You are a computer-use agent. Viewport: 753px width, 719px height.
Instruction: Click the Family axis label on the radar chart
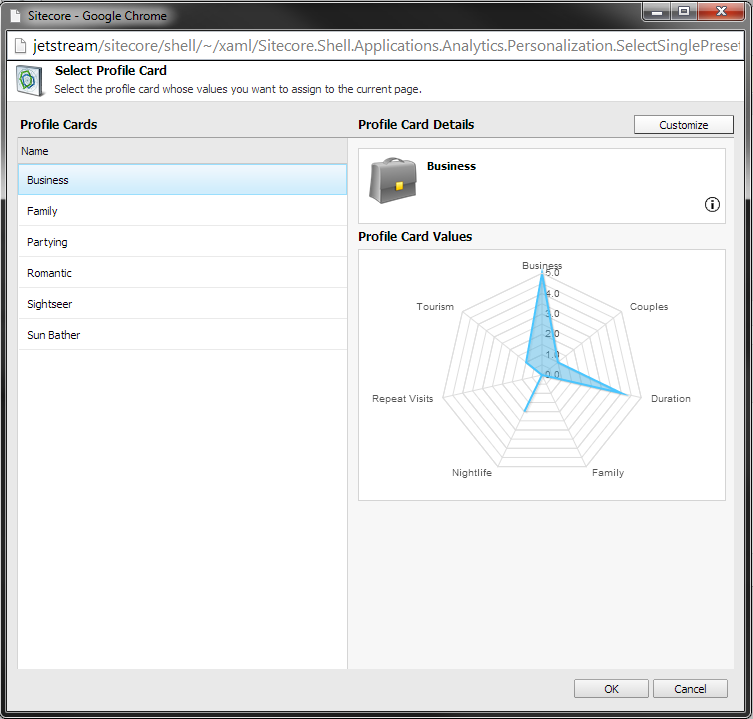(608, 473)
